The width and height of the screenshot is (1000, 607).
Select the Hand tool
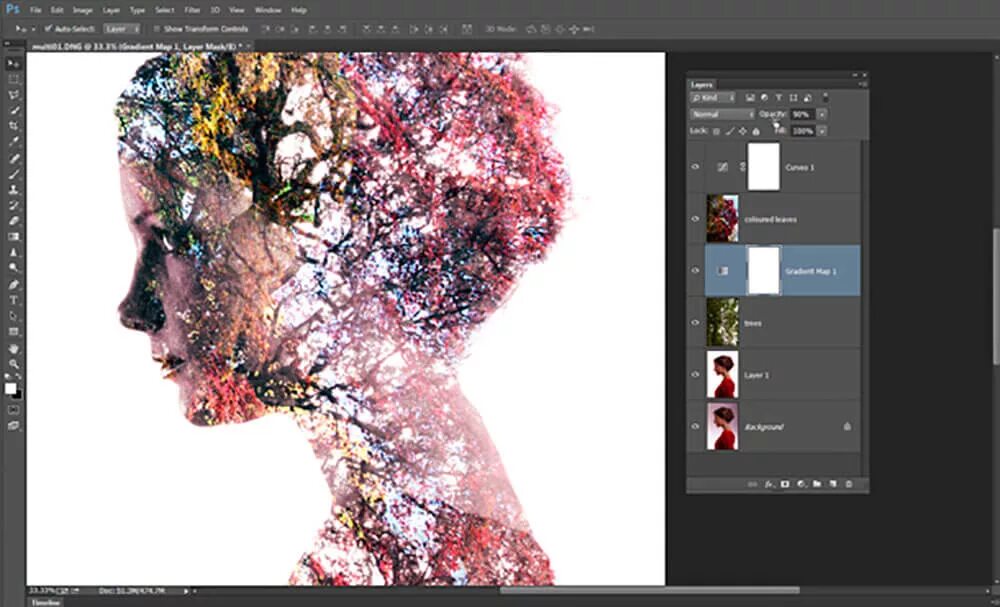(13, 349)
